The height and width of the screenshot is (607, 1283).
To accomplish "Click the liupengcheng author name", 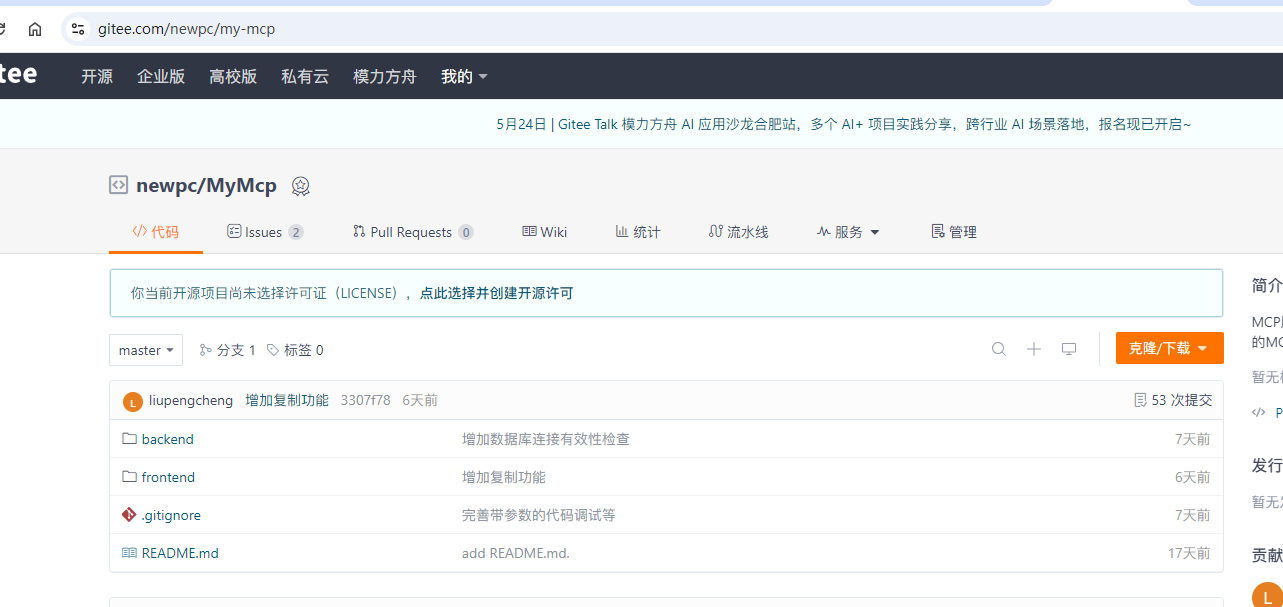I will click(191, 400).
